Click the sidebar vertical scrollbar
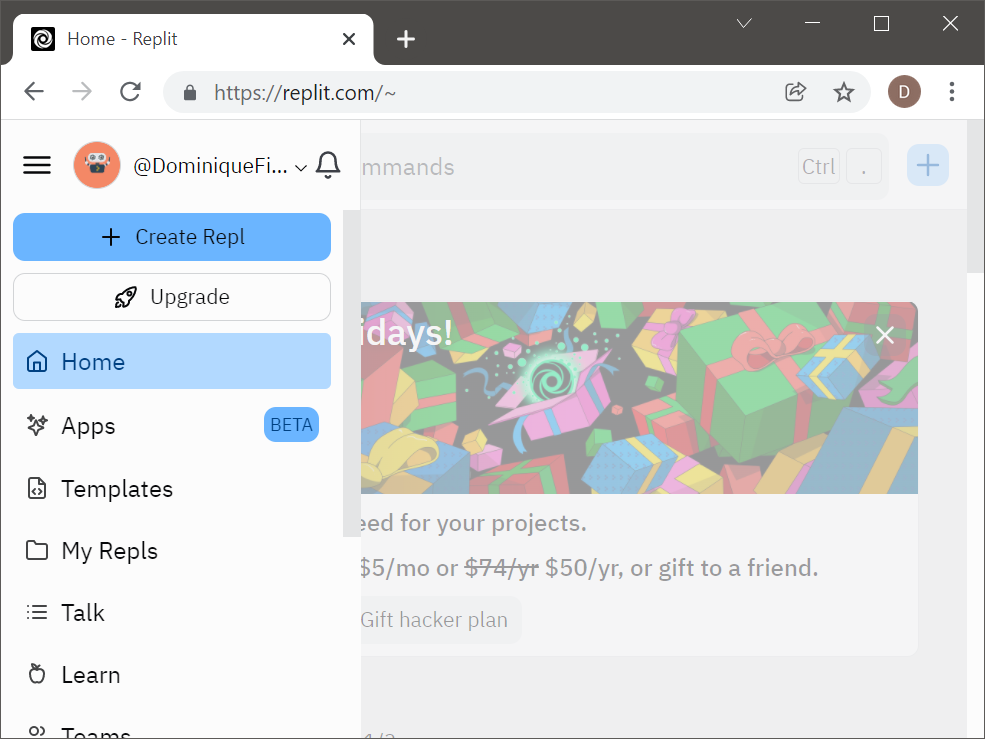The image size is (985, 739). [x=351, y=373]
